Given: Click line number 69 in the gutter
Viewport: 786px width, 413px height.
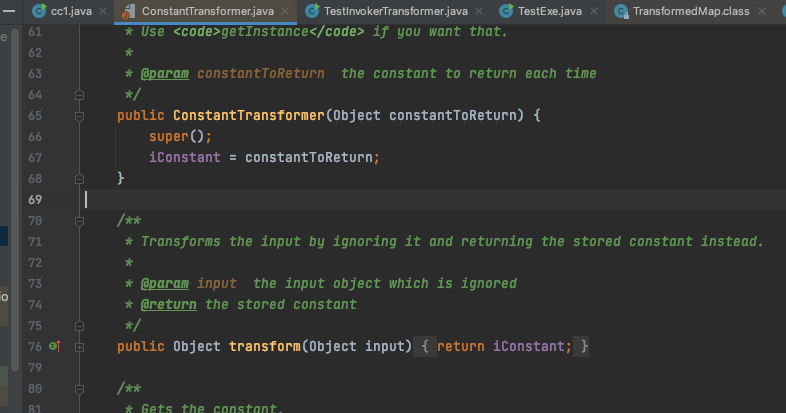Looking at the screenshot, I should pyautogui.click(x=35, y=199).
